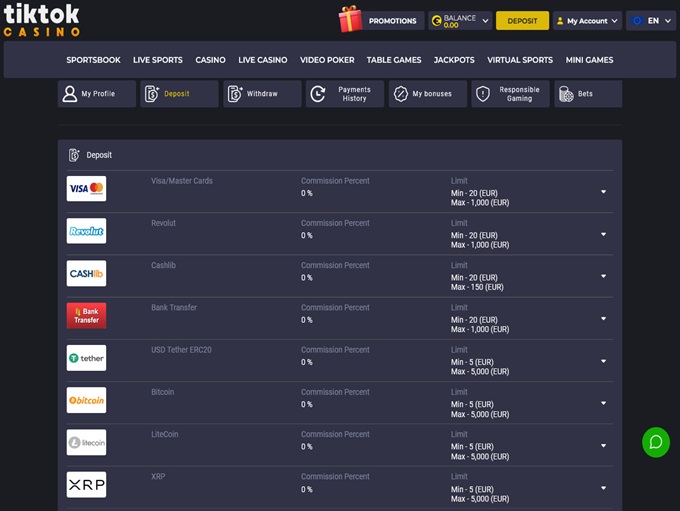Open the EN language selector
The width and height of the screenshot is (680, 511).
point(651,21)
